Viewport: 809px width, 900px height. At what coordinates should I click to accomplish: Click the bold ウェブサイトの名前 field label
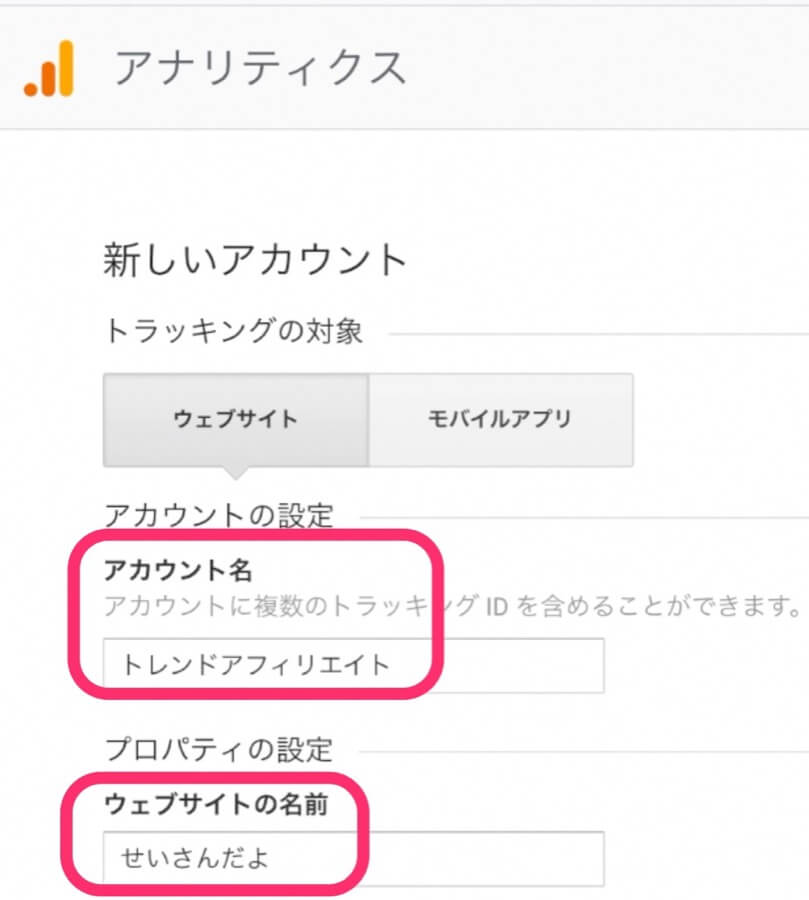tap(216, 802)
